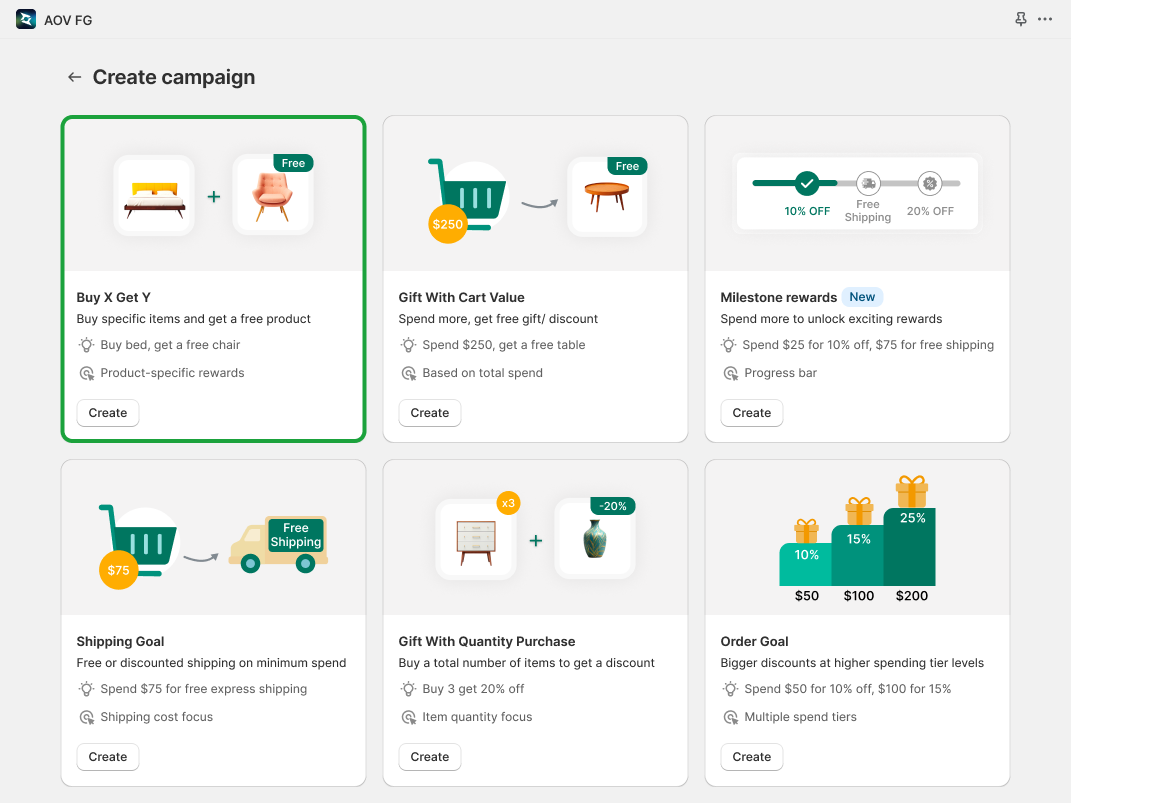Create a Shipping Goal campaign

(108, 757)
